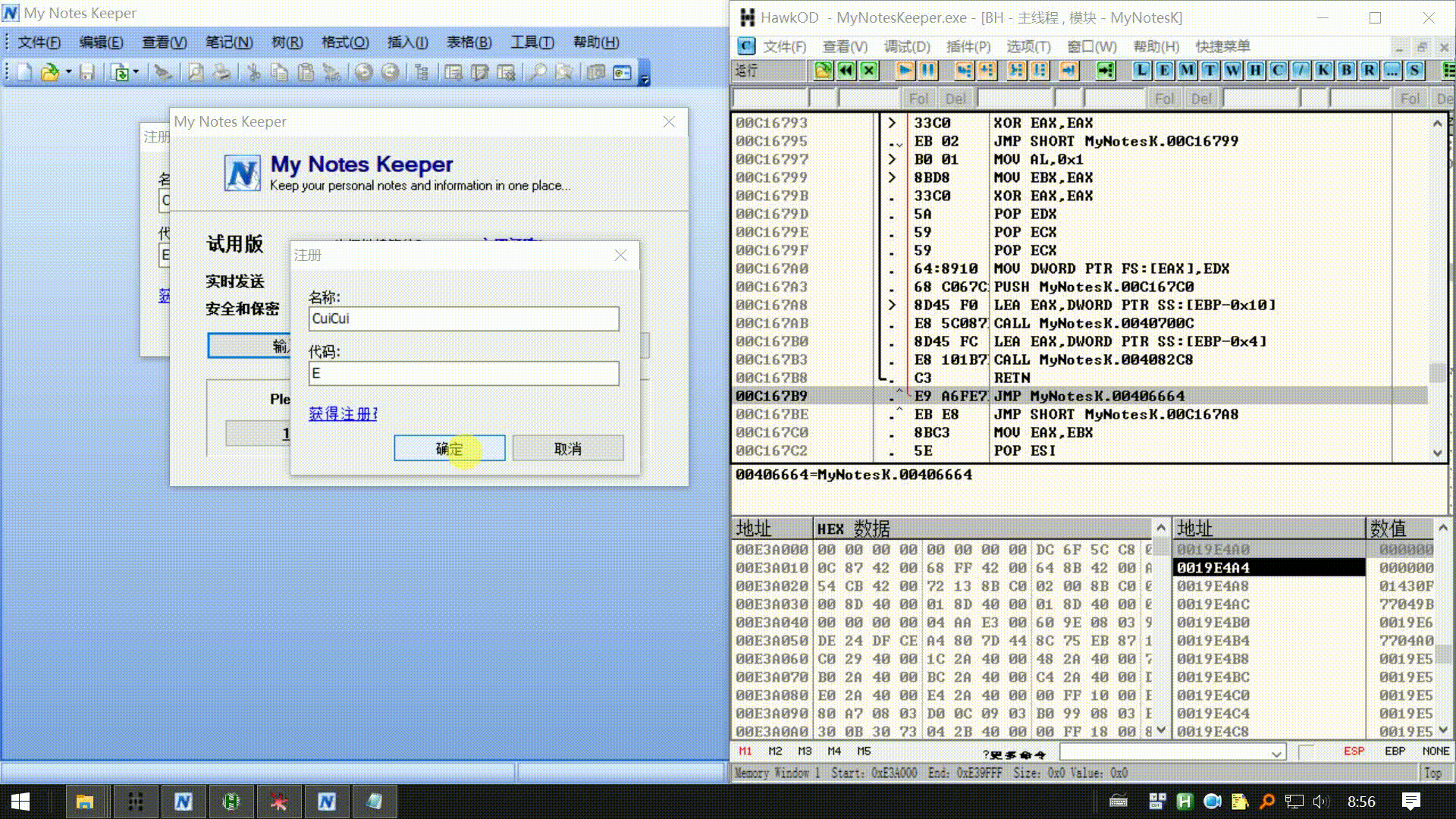
Task: Open Log window with L button
Action: pos(1141,71)
